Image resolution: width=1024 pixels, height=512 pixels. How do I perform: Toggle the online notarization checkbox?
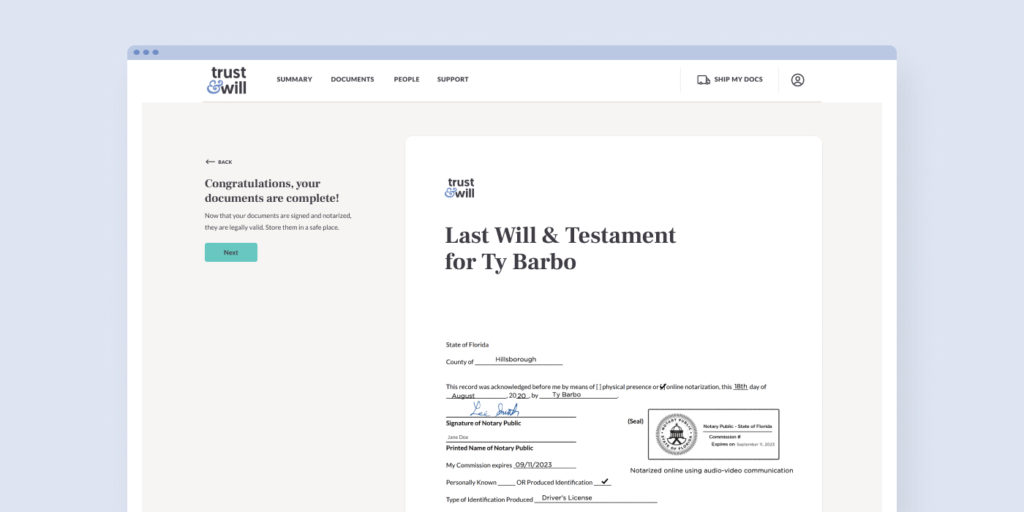(662, 387)
